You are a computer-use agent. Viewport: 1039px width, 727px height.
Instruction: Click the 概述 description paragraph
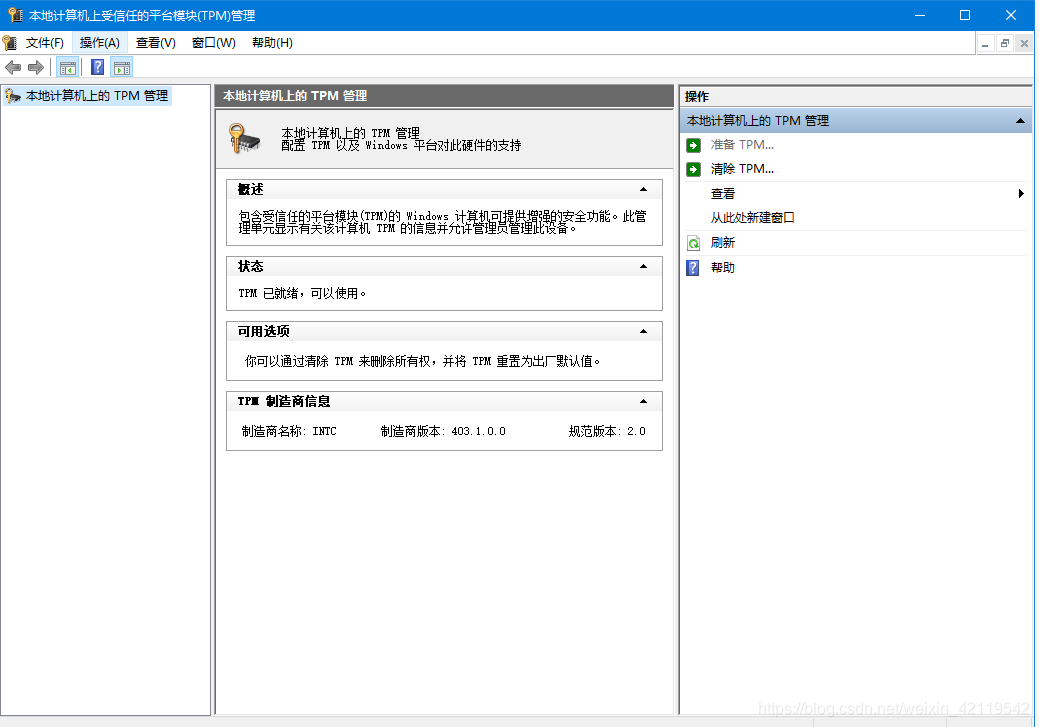click(443, 222)
